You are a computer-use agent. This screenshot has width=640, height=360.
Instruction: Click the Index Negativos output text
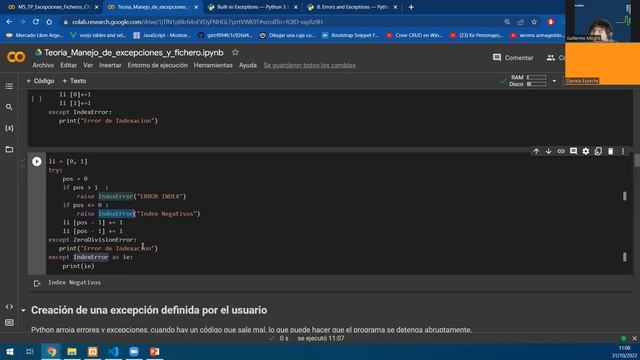[x=74, y=282]
